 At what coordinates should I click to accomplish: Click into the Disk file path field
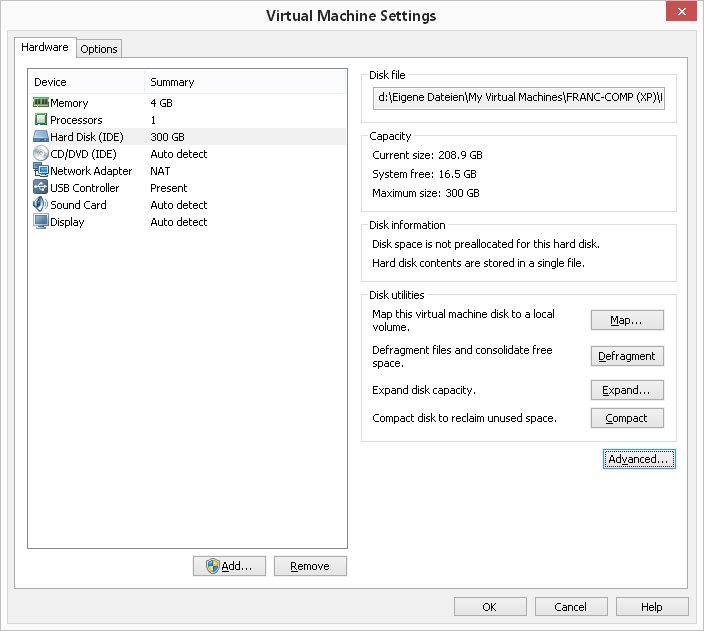click(520, 99)
